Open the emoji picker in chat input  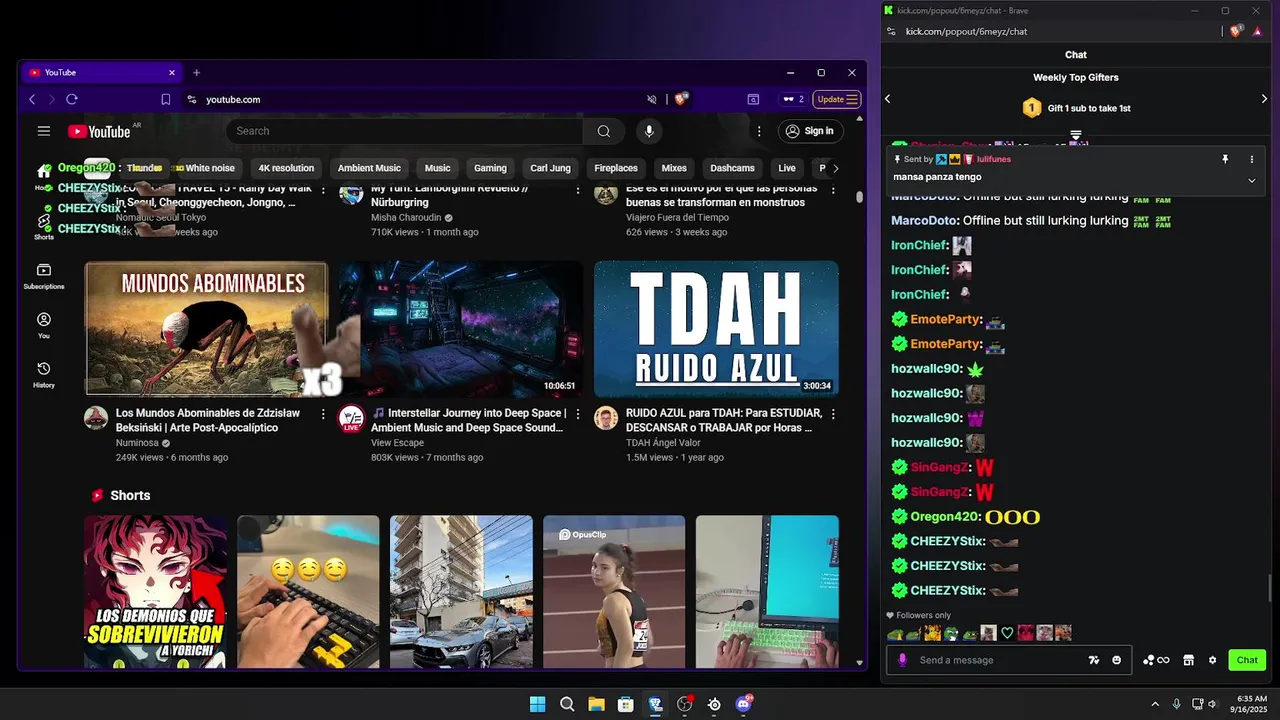1117,660
